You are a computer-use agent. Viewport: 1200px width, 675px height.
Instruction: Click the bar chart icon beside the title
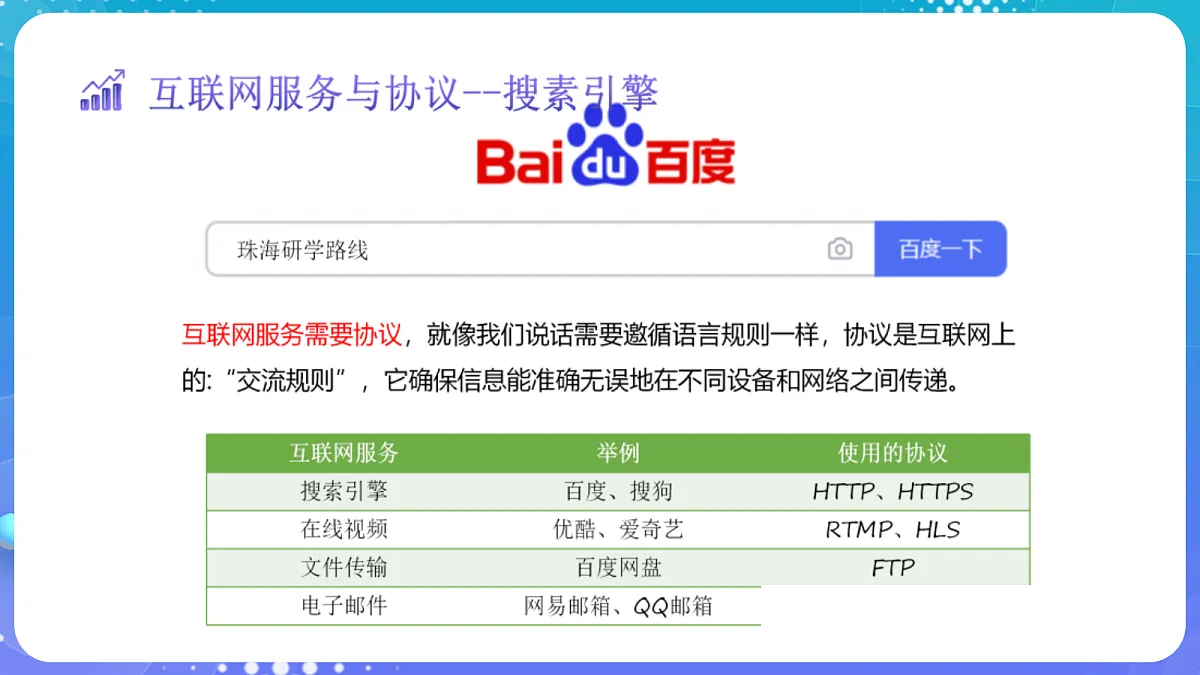point(102,90)
